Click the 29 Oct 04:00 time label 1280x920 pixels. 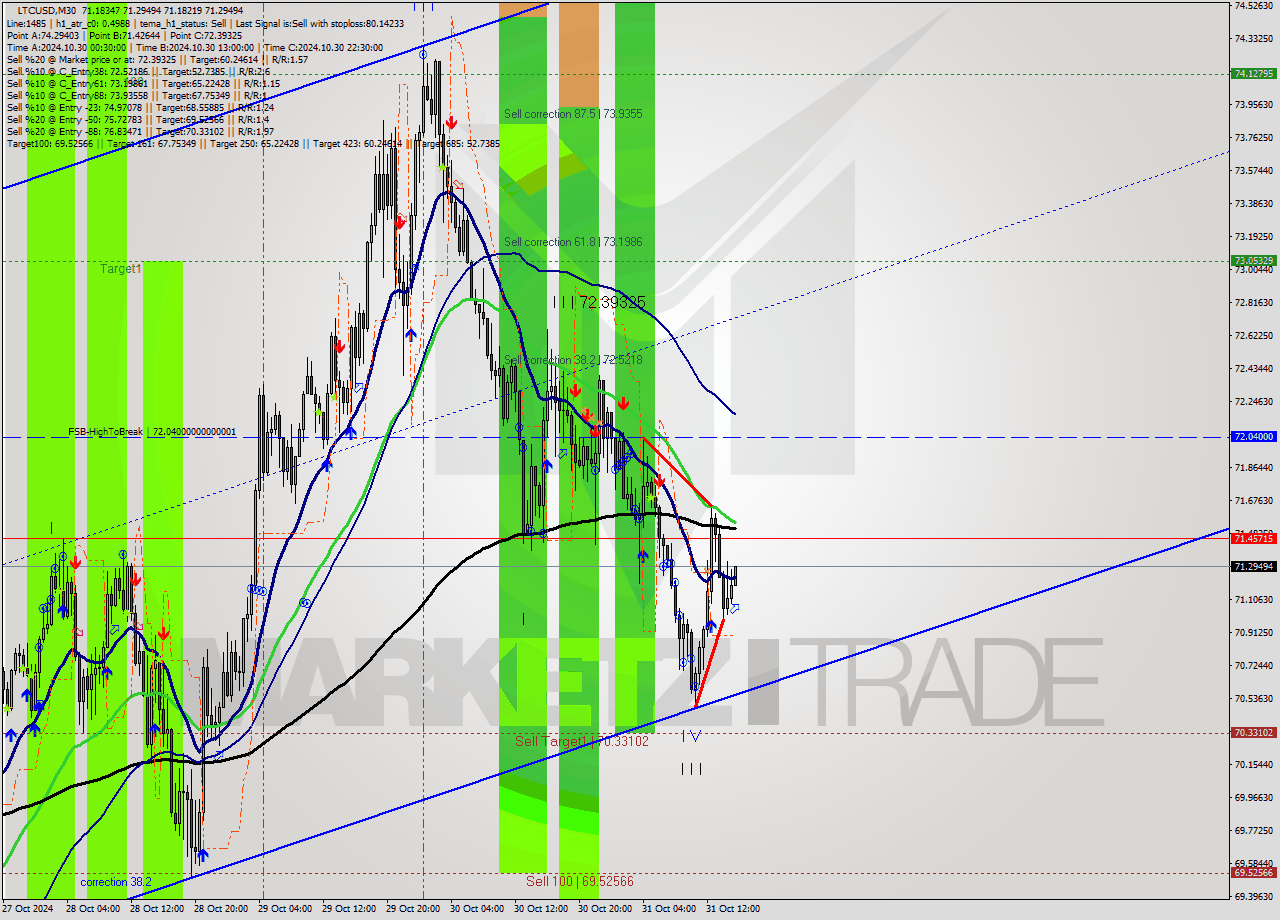tap(284, 909)
